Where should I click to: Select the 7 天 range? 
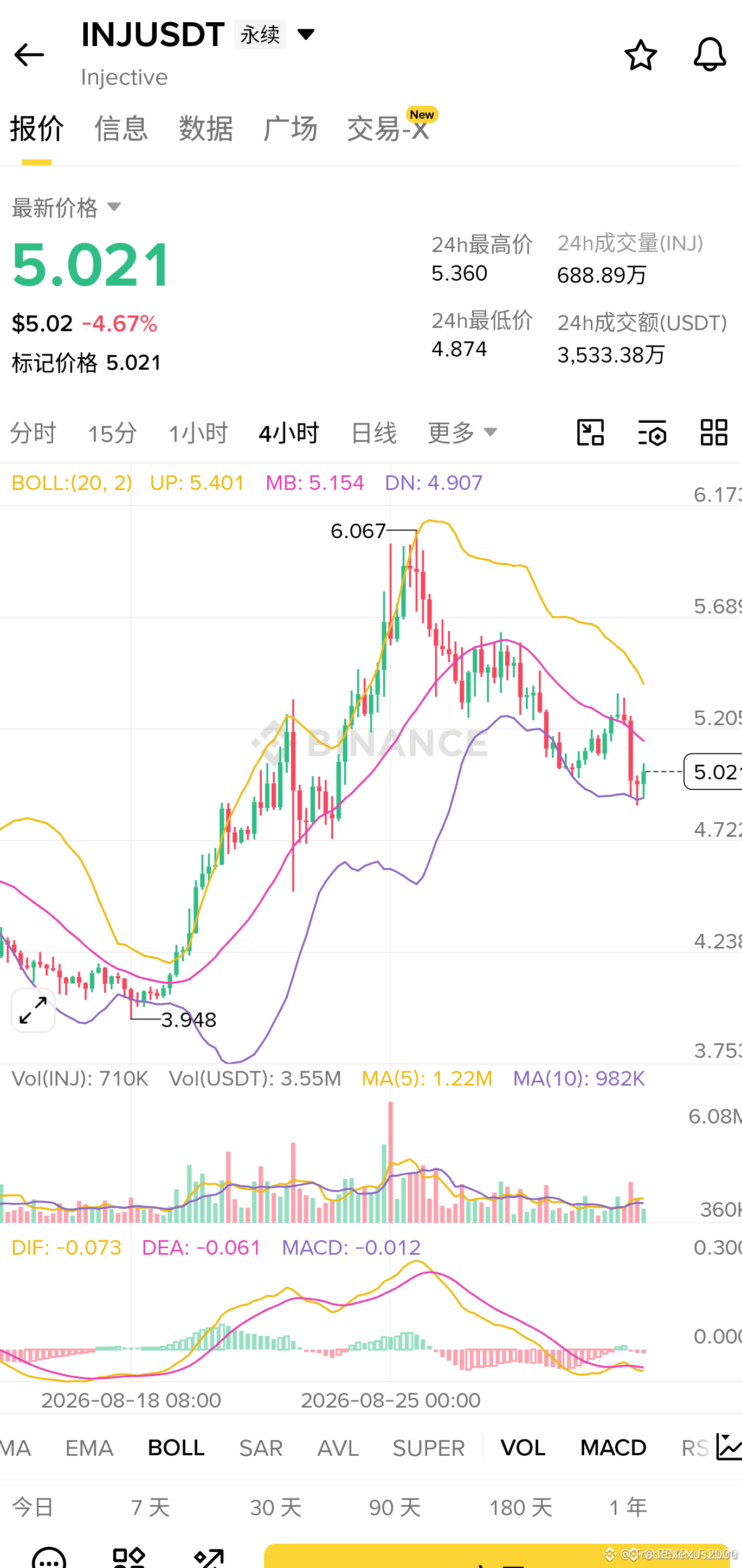150,1508
